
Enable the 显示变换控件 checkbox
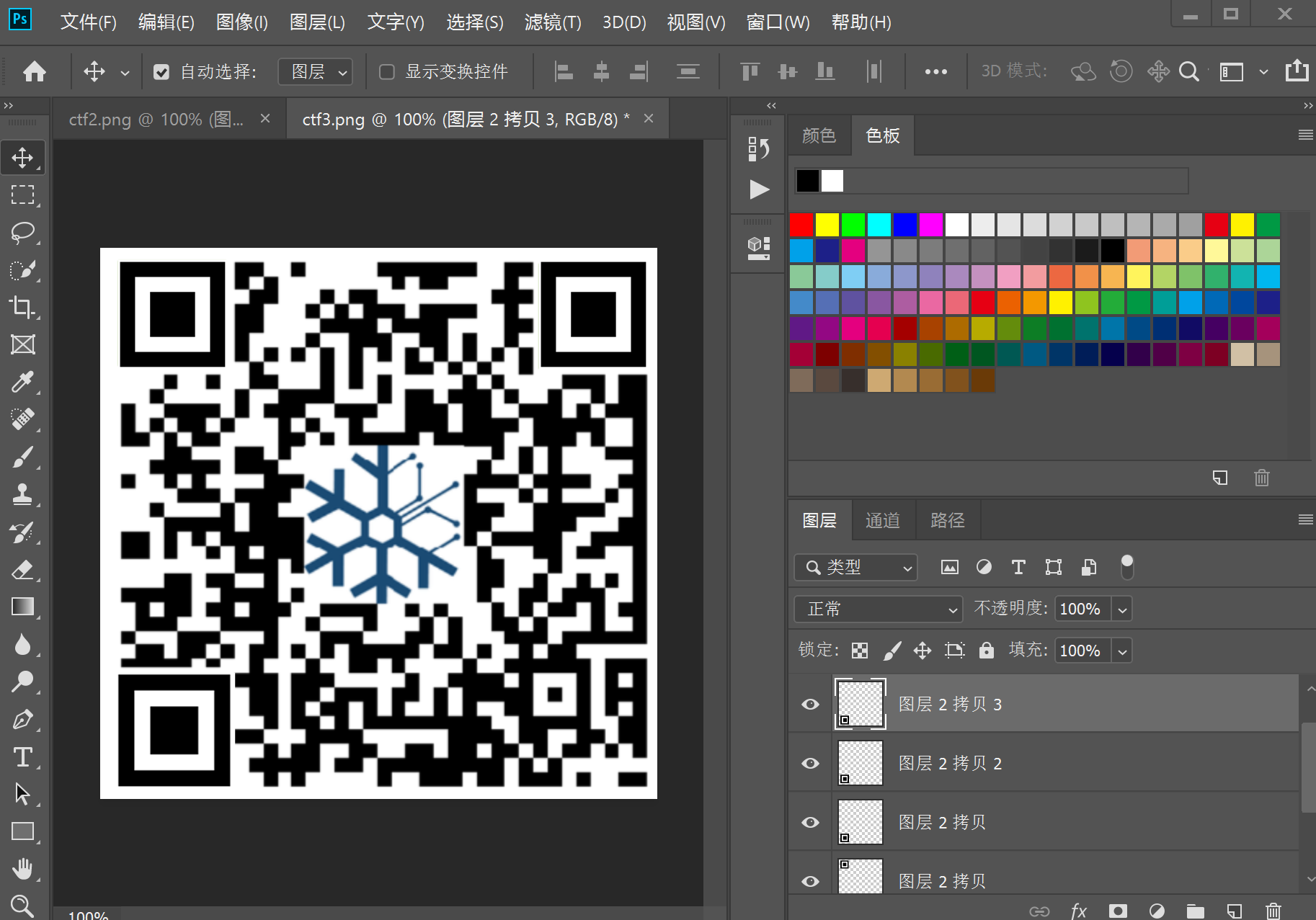(x=387, y=72)
